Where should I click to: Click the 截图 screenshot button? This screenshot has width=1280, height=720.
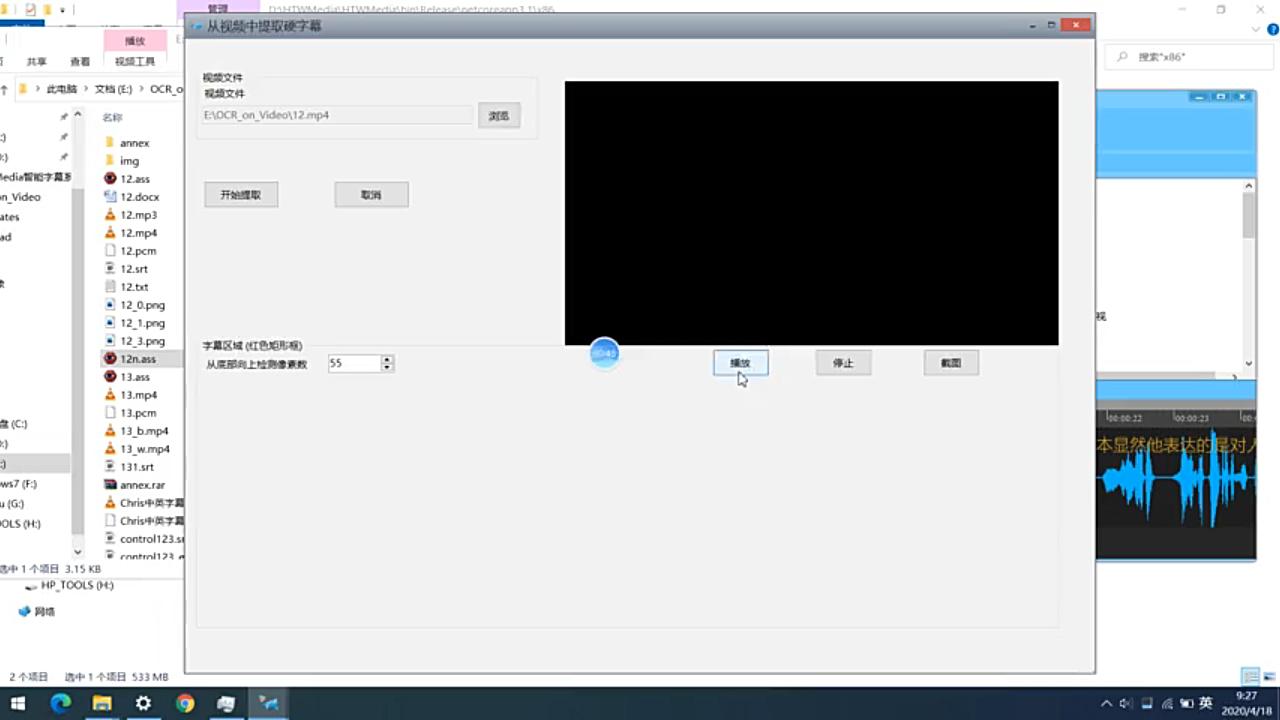click(x=951, y=363)
